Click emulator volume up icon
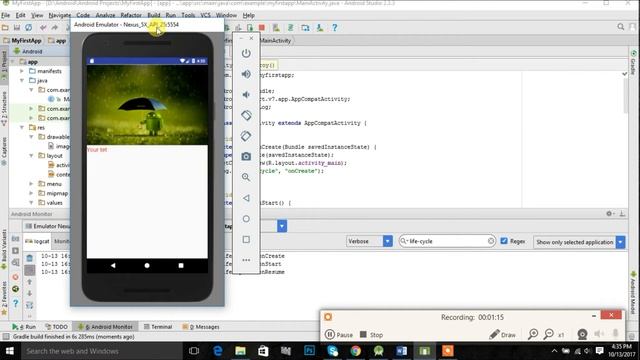640x360 pixels. 246,74
